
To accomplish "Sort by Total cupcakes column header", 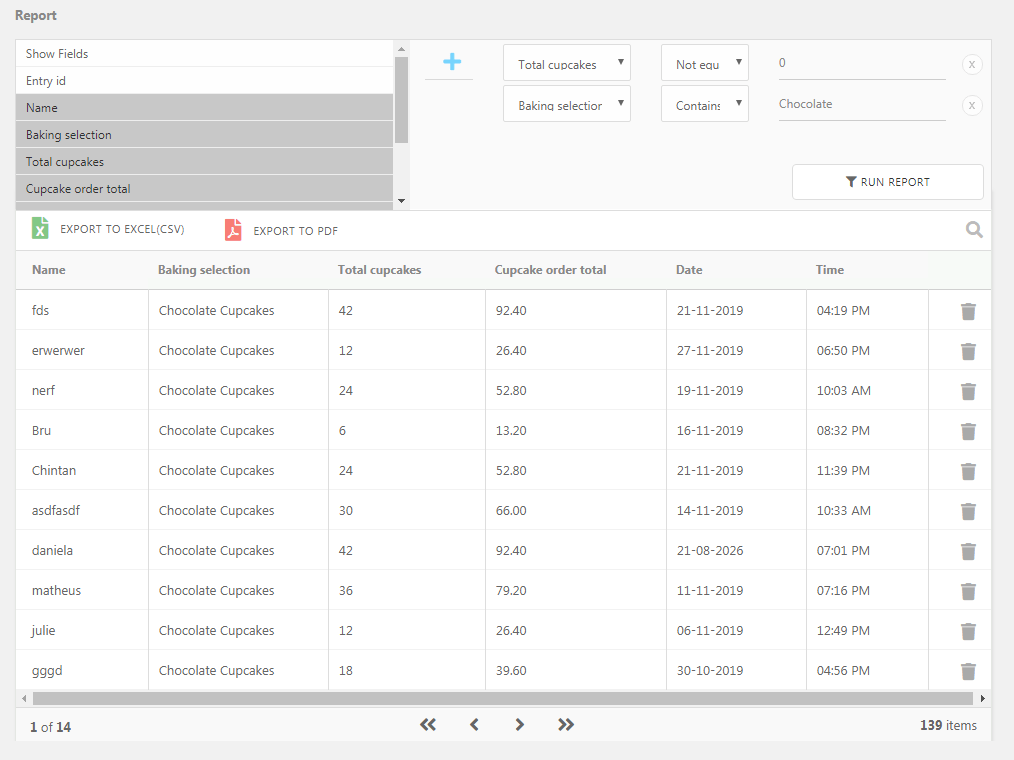I will click(379, 270).
